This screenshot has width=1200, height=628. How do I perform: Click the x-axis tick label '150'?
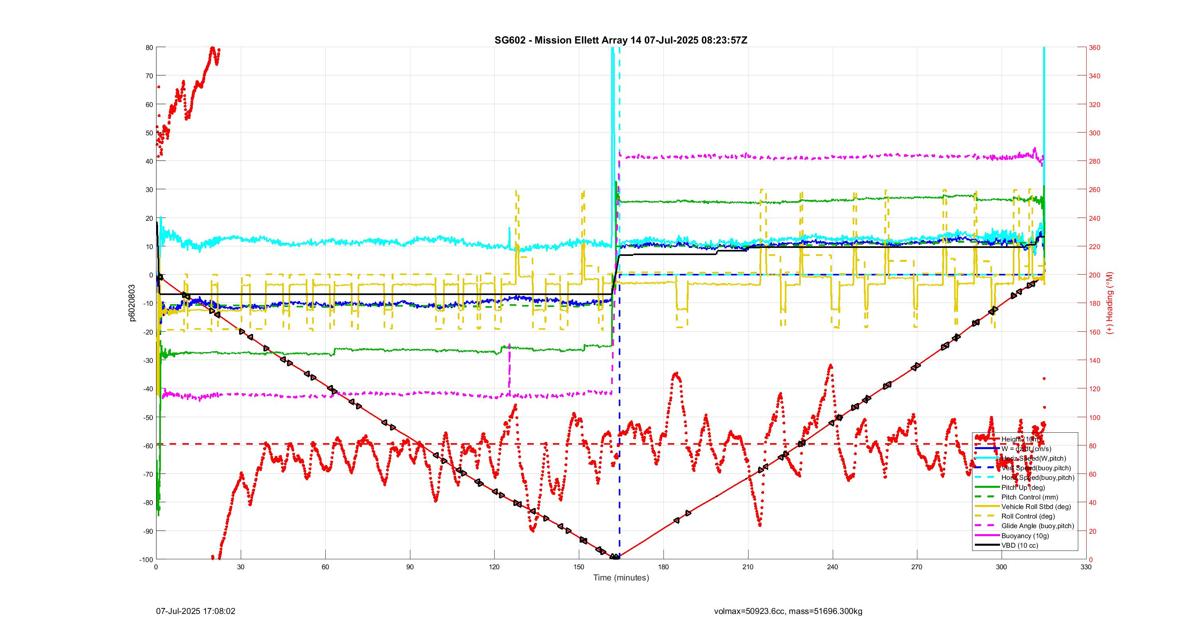point(579,567)
